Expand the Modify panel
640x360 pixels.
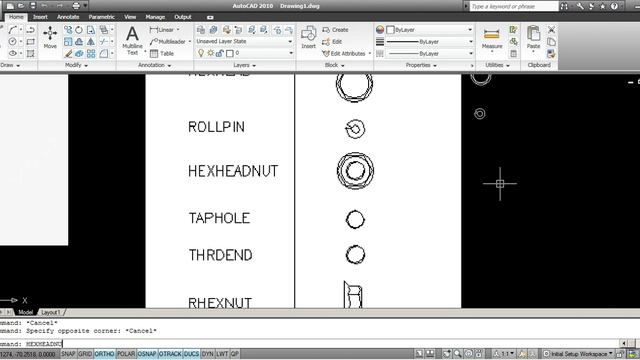coord(76,65)
